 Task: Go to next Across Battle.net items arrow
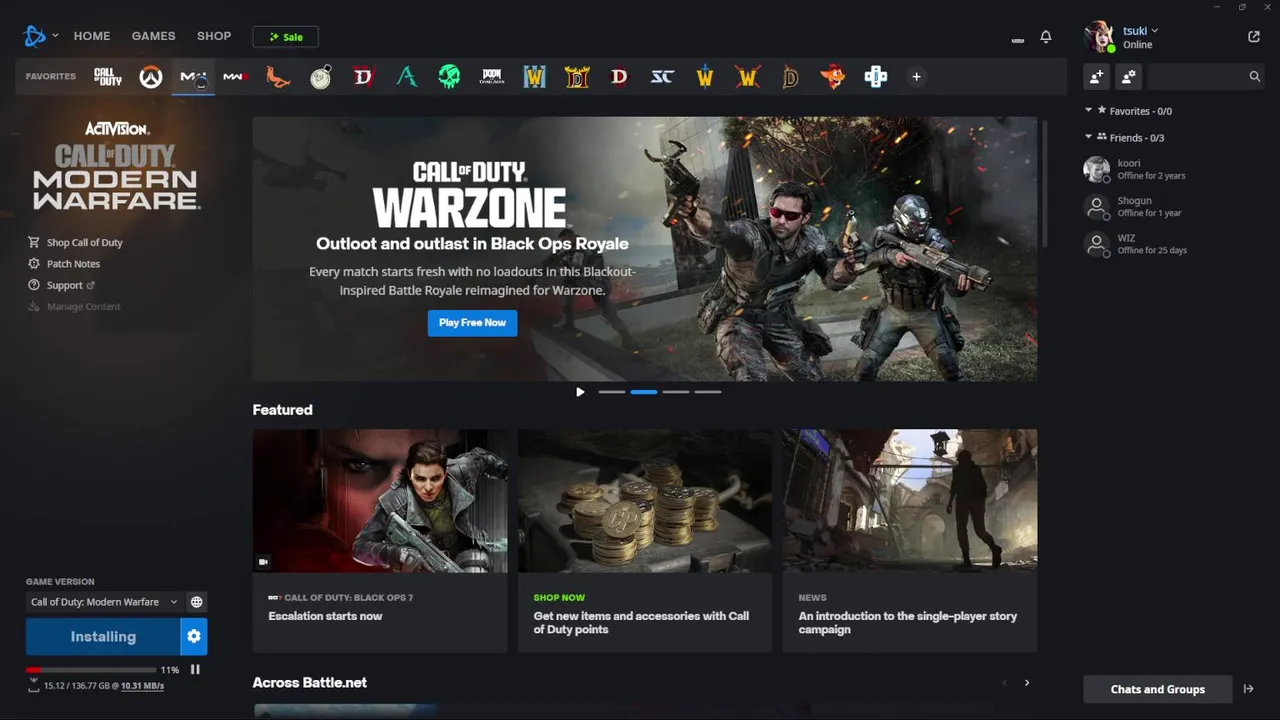(1027, 683)
